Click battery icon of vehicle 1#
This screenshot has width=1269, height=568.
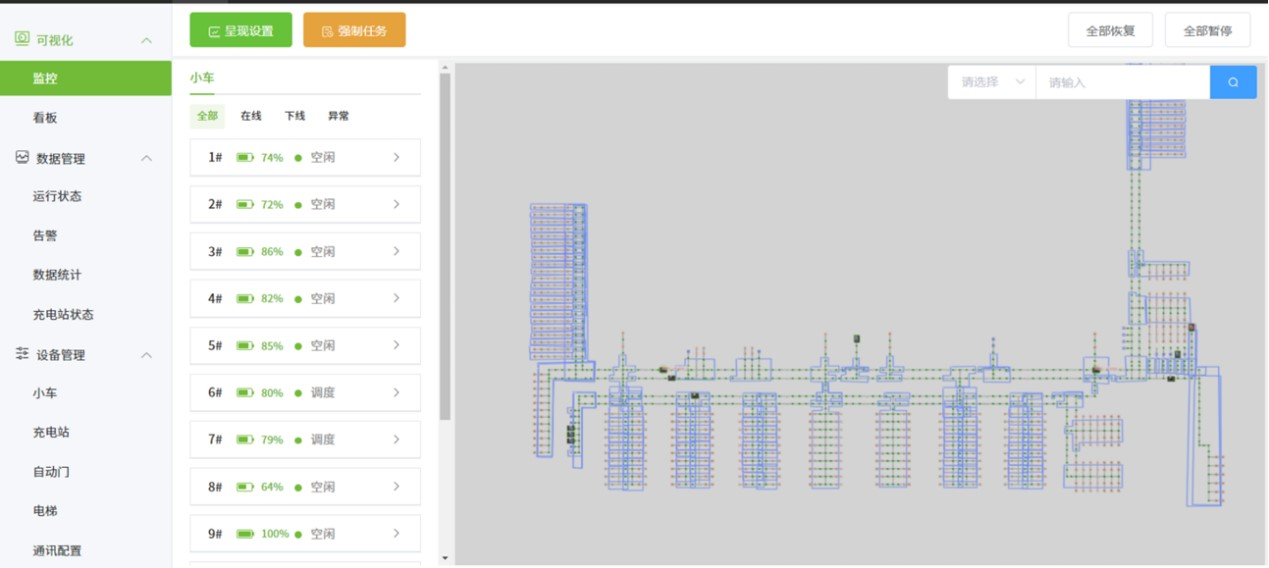[x=245, y=157]
